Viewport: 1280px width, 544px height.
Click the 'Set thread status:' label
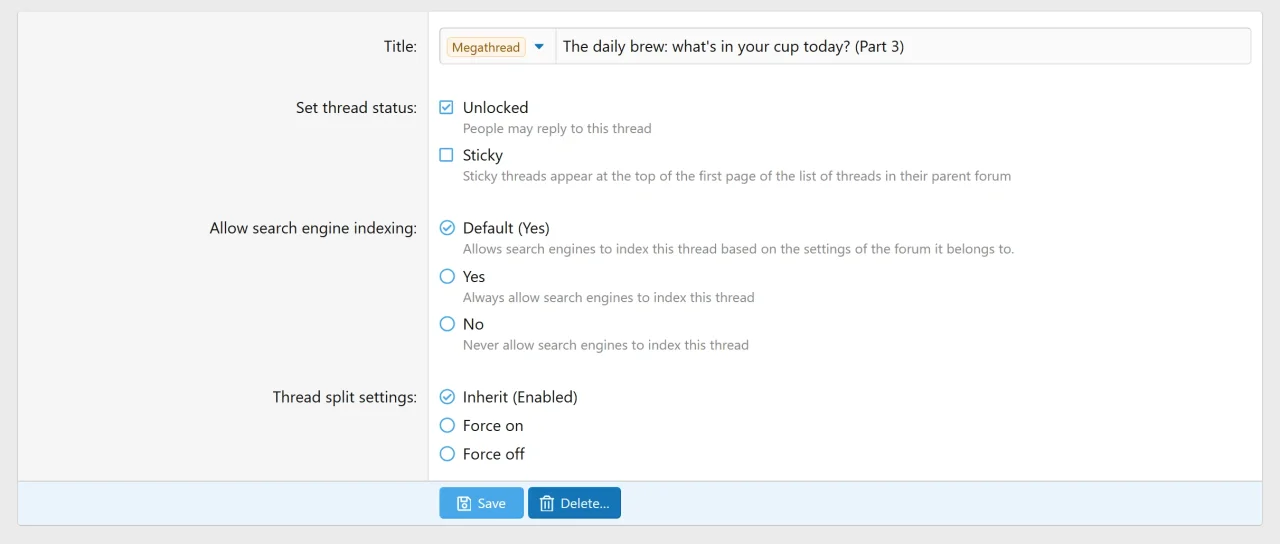[356, 107]
